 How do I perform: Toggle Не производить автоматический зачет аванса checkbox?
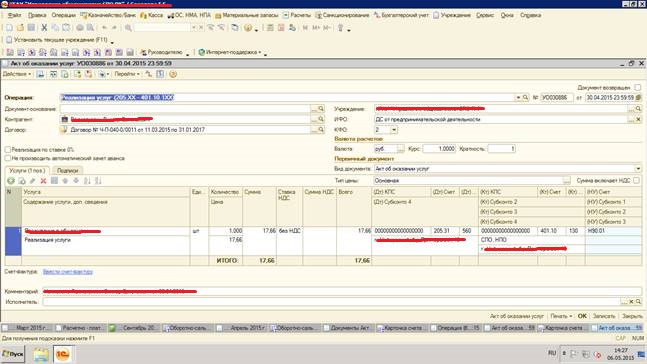click(x=7, y=158)
